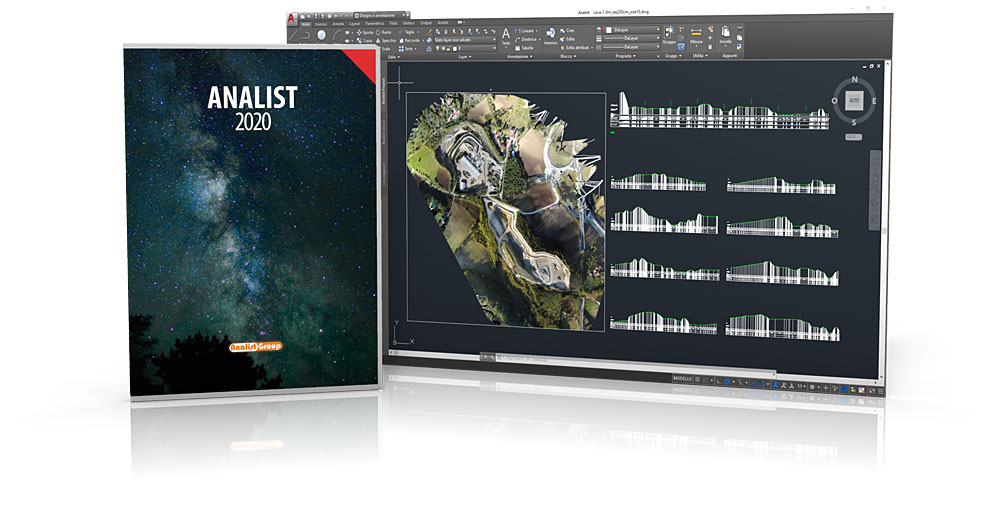Image resolution: width=1000 pixels, height=529 pixels.
Task: Toggle clean screen in status bar
Action: pyautogui.click(x=872, y=391)
